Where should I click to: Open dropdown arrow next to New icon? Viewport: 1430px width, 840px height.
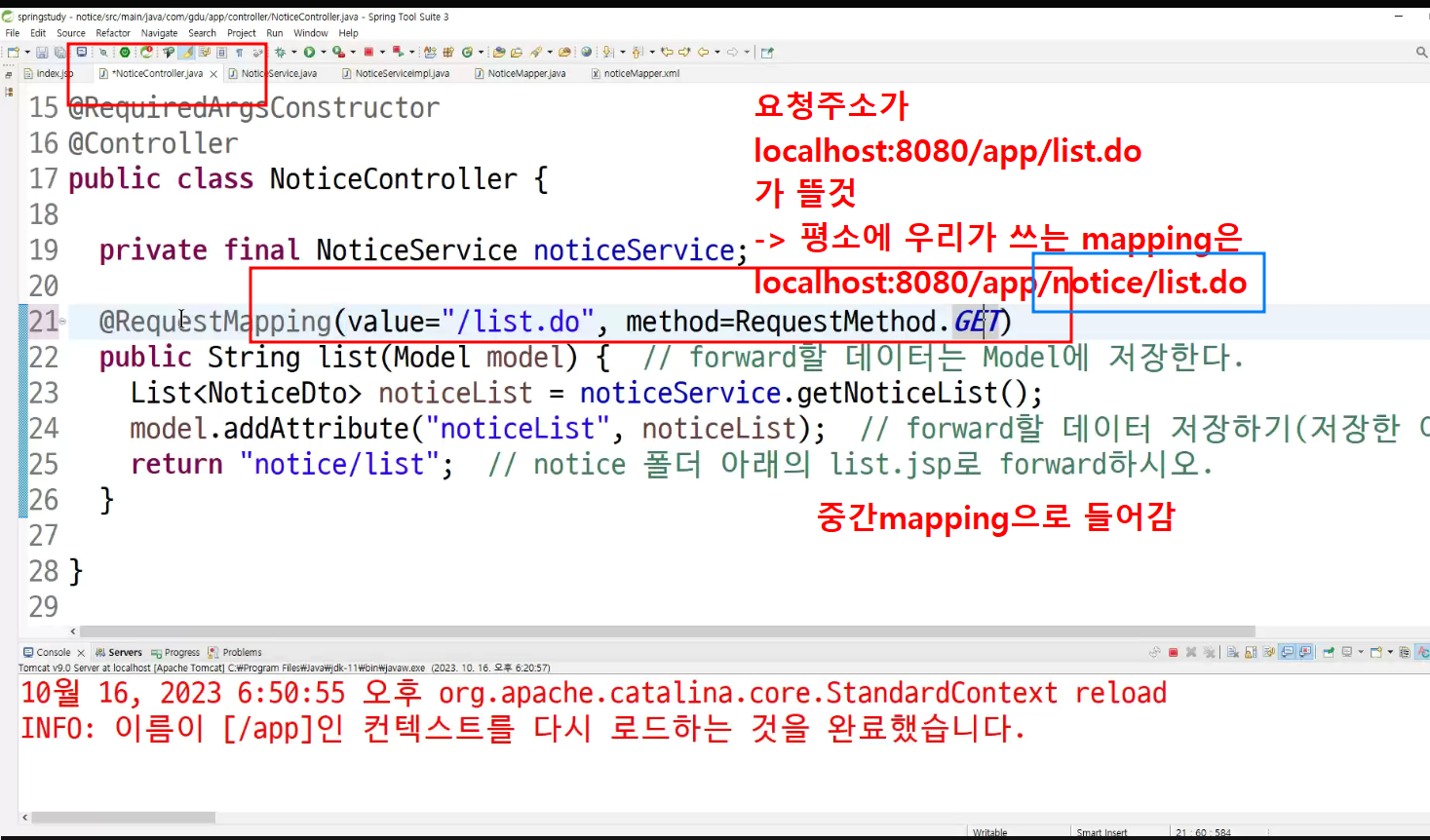(27, 53)
